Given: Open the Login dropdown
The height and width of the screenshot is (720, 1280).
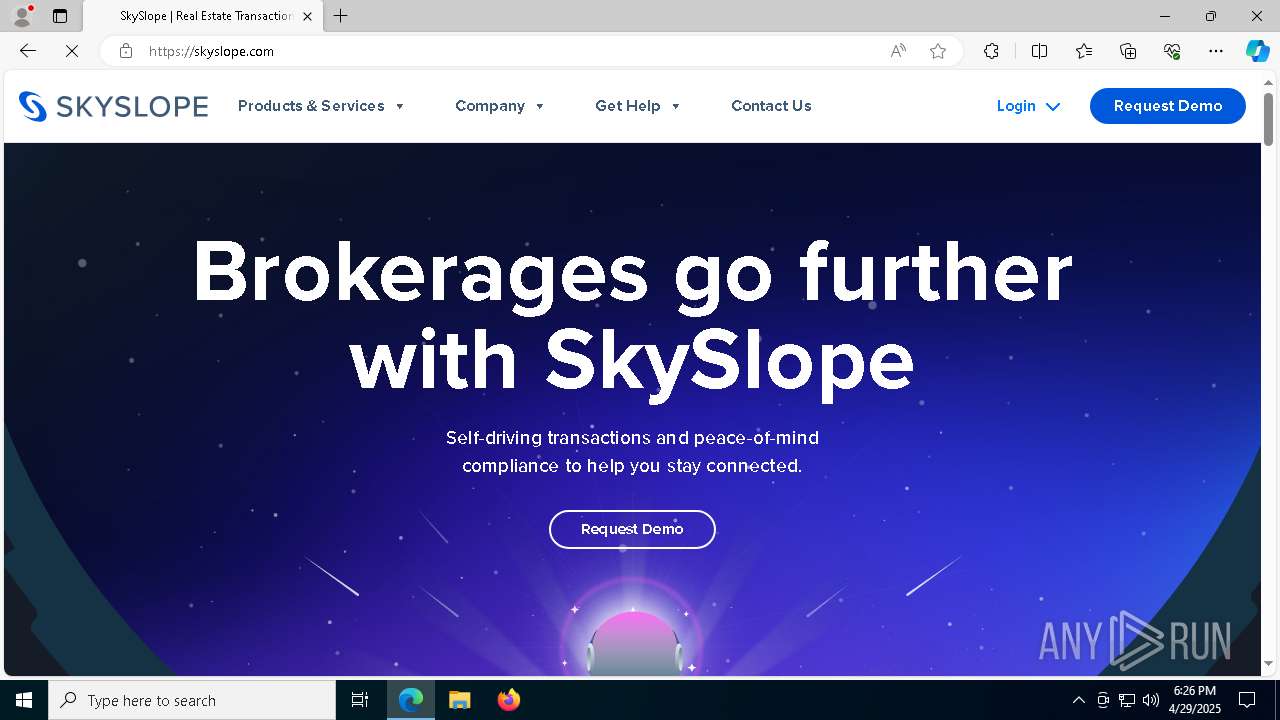Looking at the screenshot, I should [1028, 106].
